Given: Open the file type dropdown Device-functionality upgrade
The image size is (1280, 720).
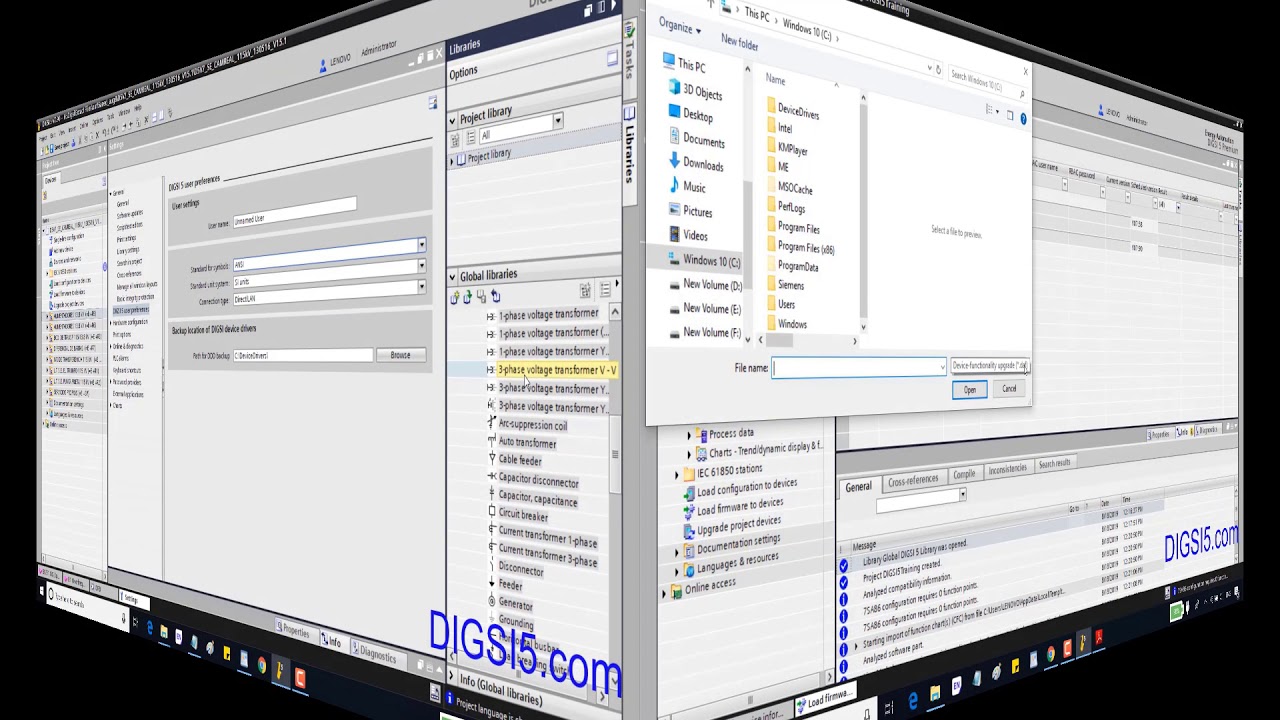Looking at the screenshot, I should 989,366.
